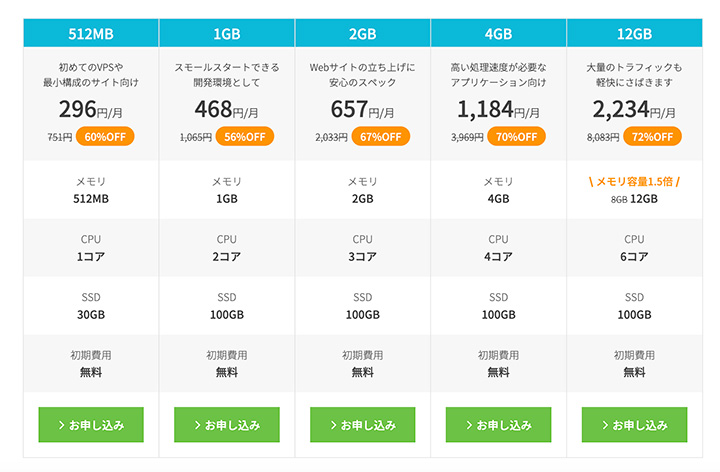The width and height of the screenshot is (720, 472).
Task: Click the 2,234円/月 price
Action: (634, 110)
